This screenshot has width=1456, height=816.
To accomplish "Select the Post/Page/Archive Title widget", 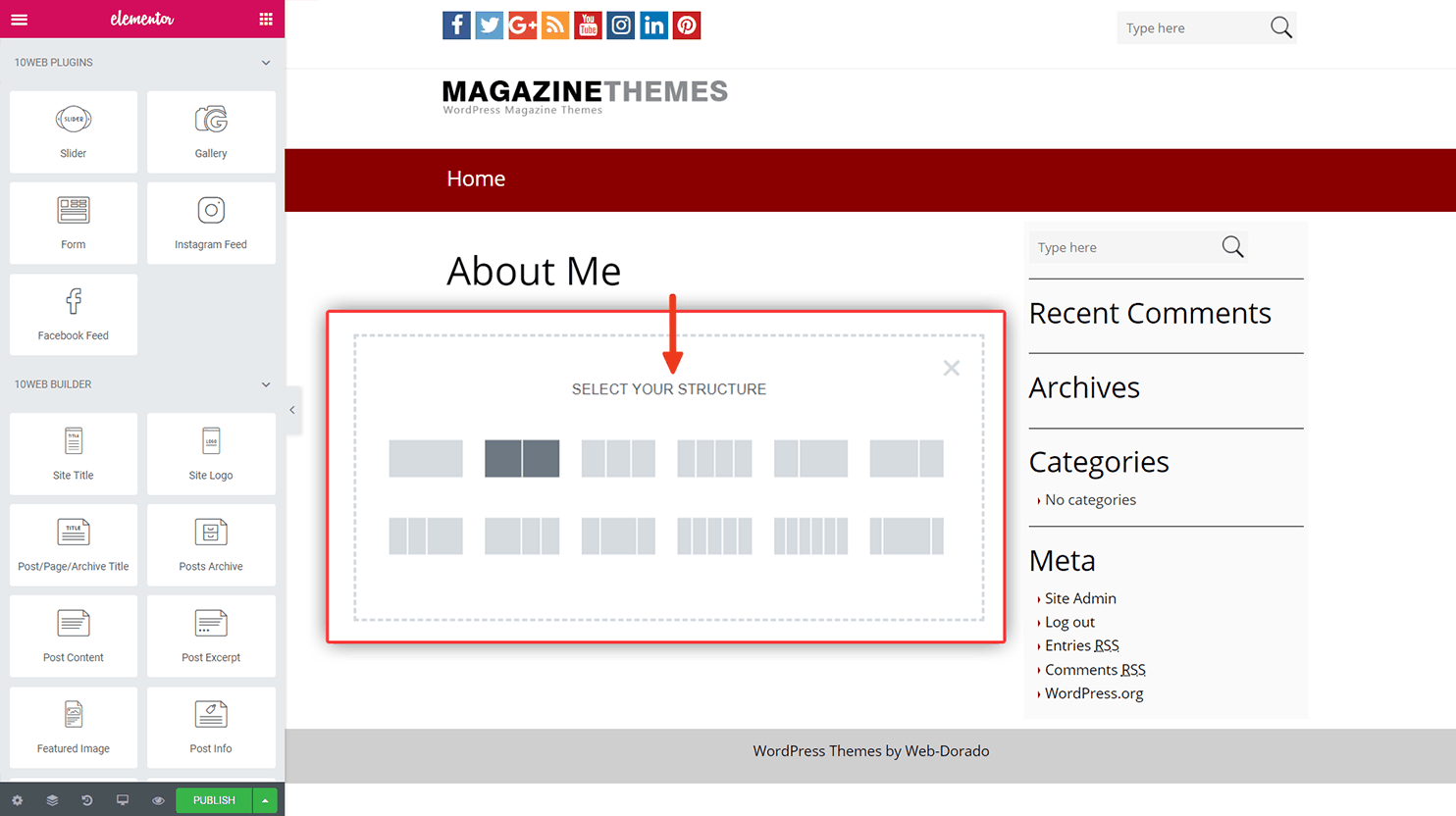I will pyautogui.click(x=74, y=544).
